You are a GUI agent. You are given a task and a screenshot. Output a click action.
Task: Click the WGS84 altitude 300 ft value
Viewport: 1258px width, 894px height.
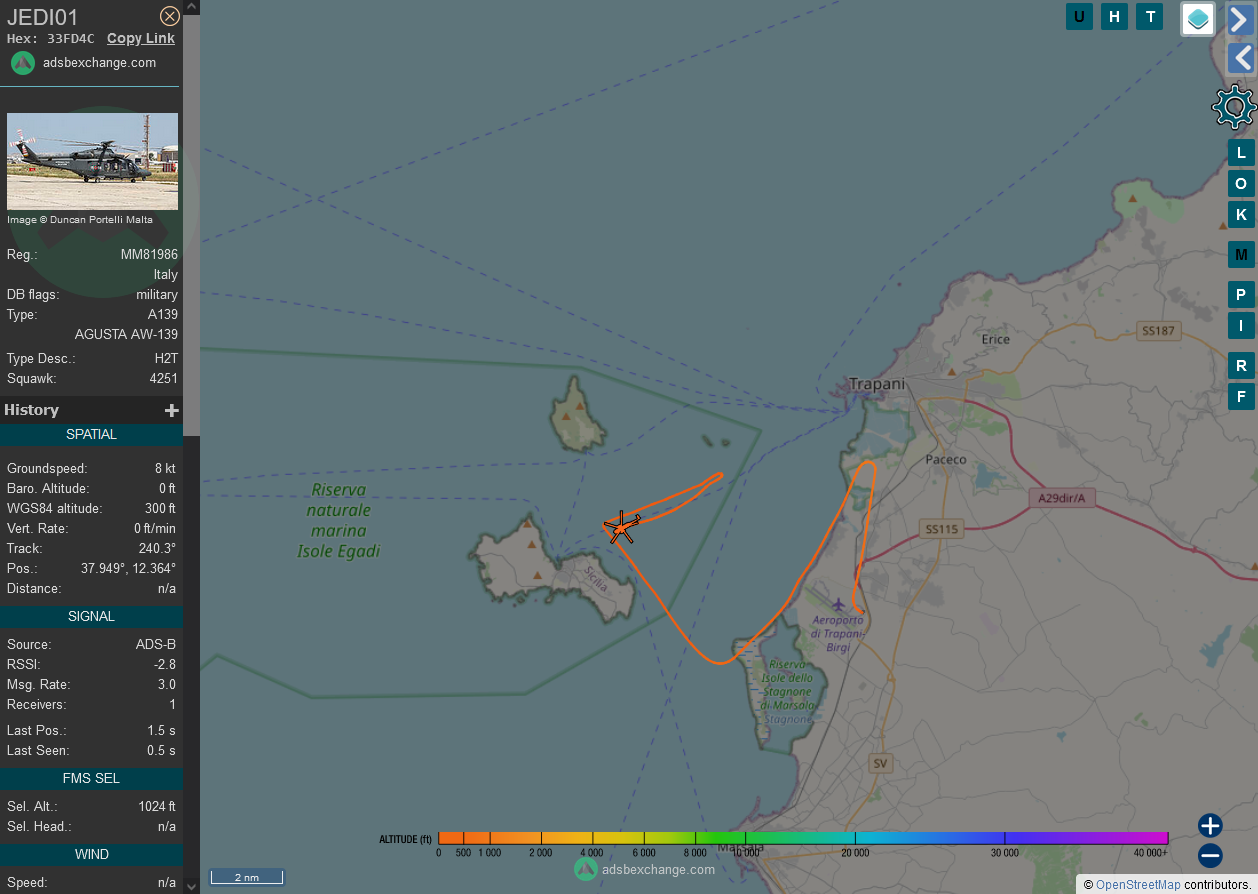coord(160,509)
